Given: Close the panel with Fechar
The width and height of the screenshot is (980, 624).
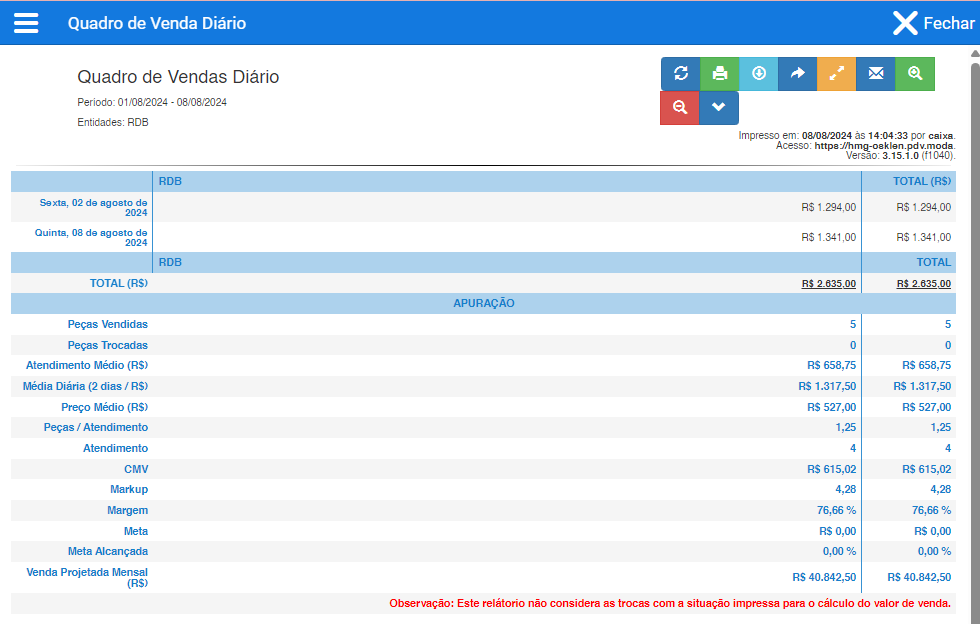Looking at the screenshot, I should coord(932,23).
